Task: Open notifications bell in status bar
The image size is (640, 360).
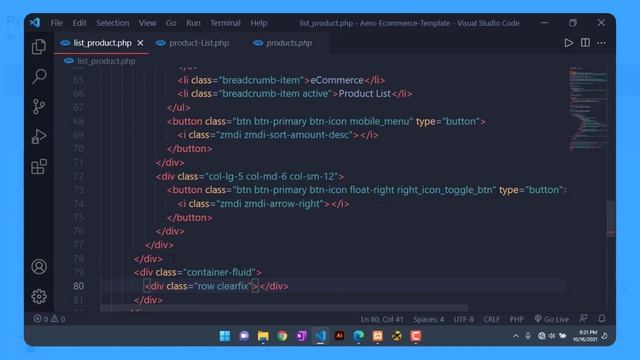Action: (x=602, y=318)
